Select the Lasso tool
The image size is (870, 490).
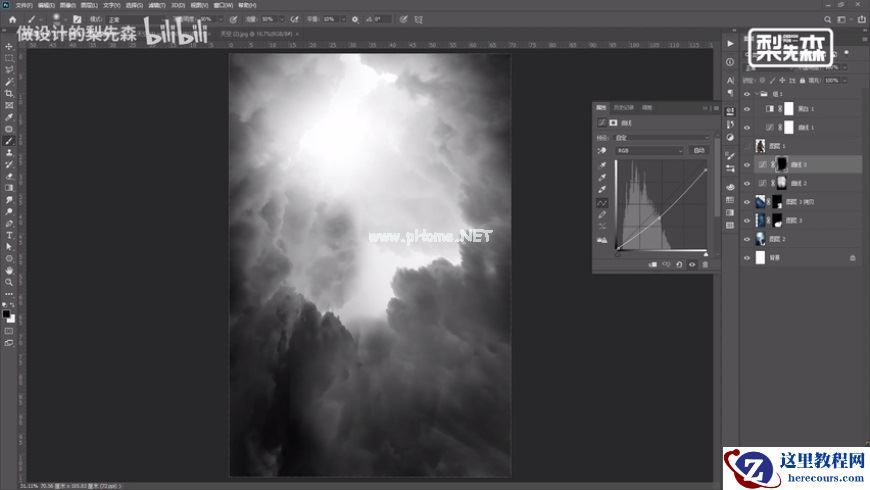[x=9, y=70]
